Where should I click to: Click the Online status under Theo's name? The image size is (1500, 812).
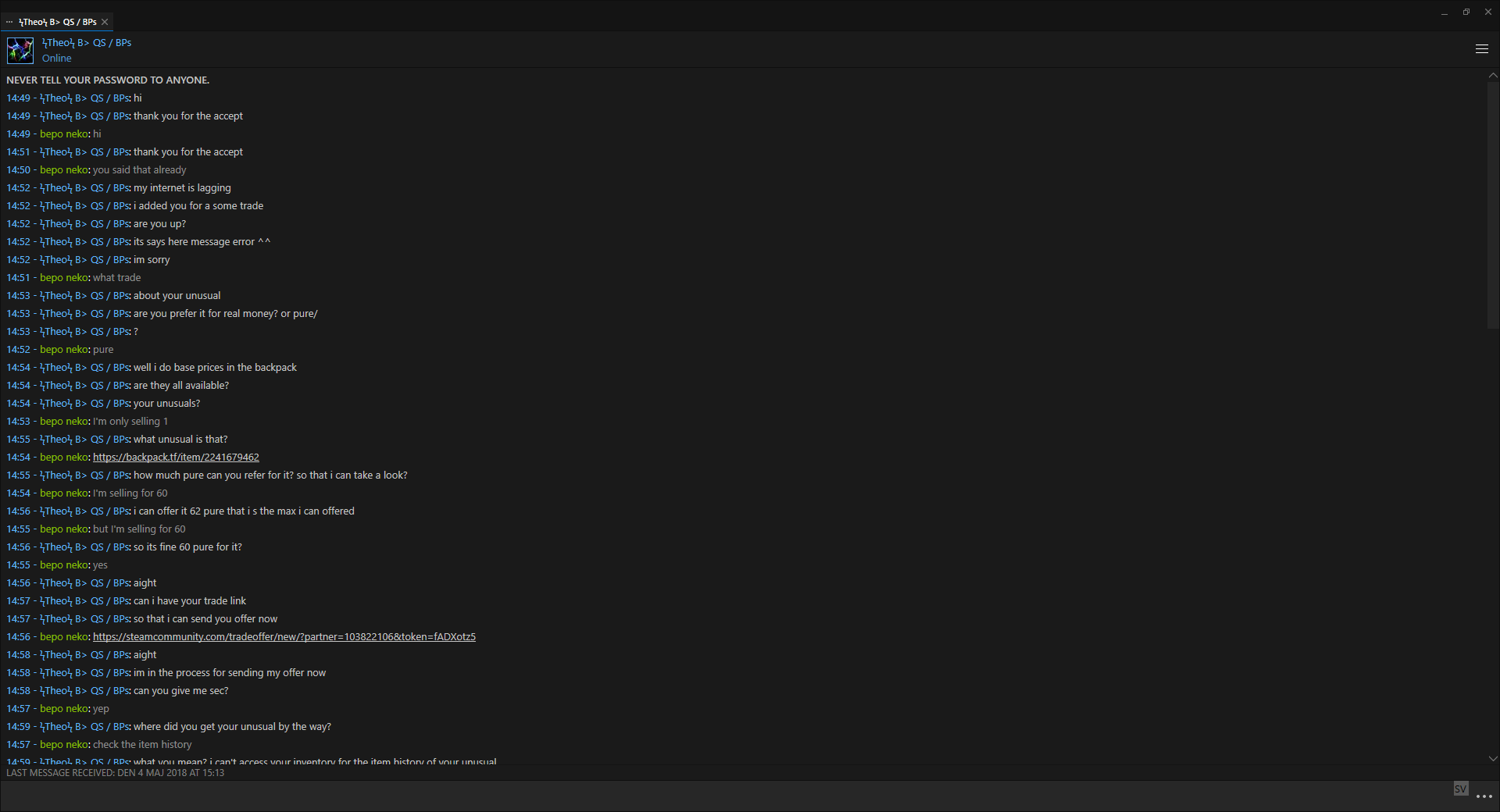56,59
